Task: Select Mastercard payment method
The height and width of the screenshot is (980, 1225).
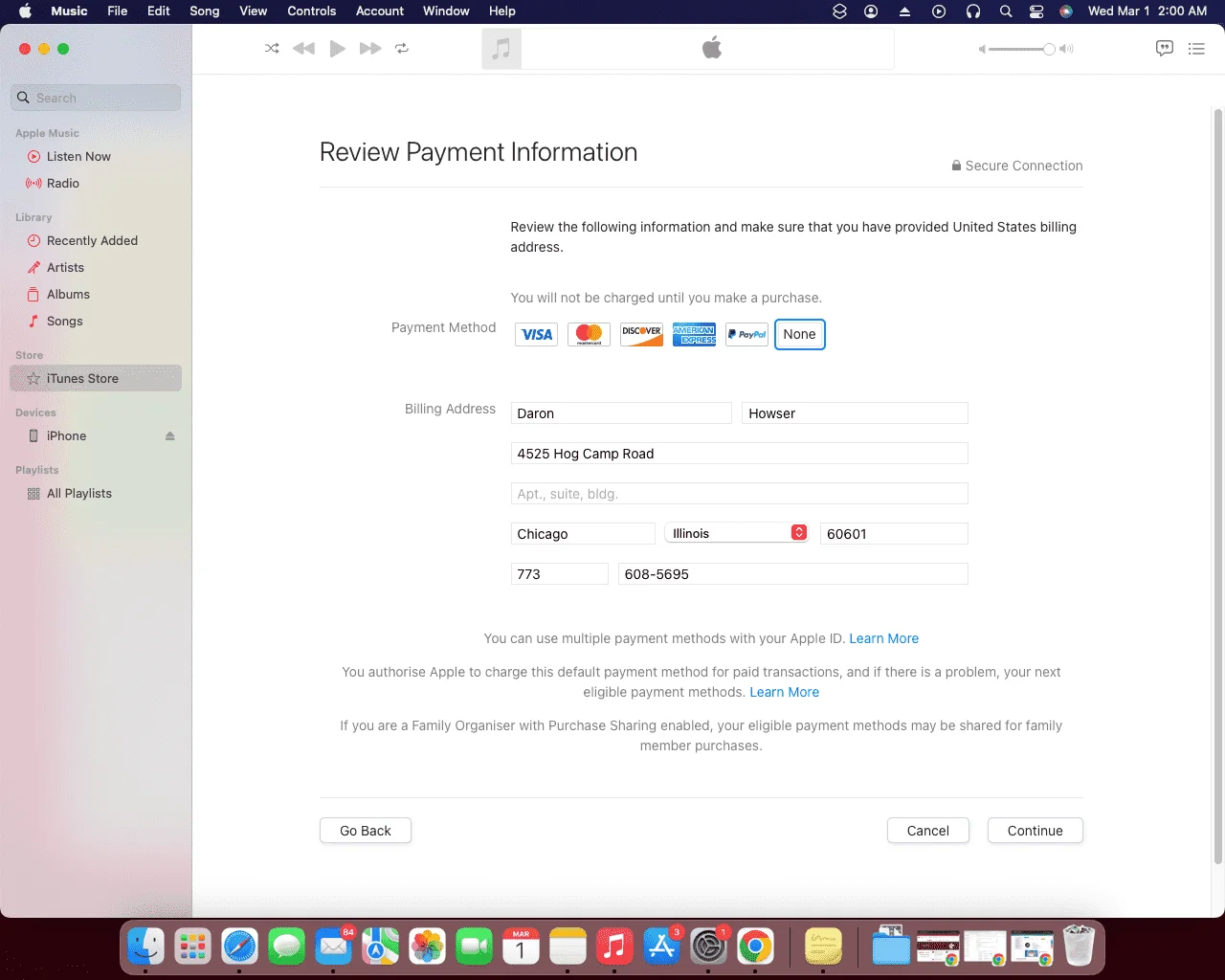Action: [x=589, y=335]
